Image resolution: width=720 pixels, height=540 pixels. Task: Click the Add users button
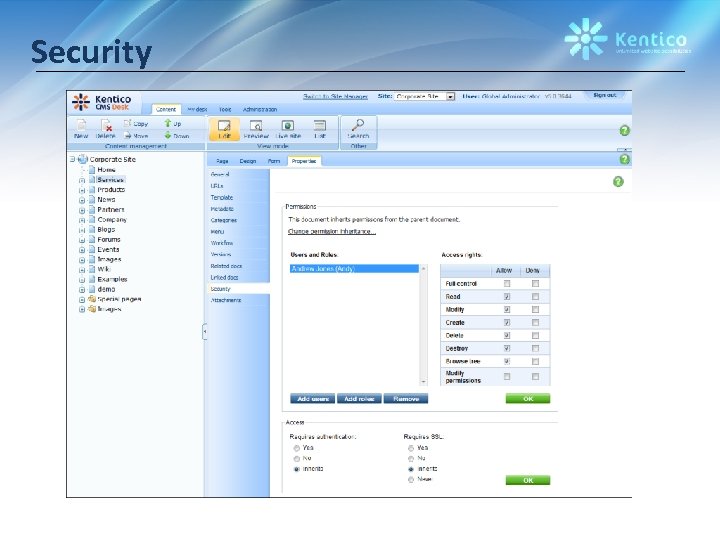click(313, 399)
